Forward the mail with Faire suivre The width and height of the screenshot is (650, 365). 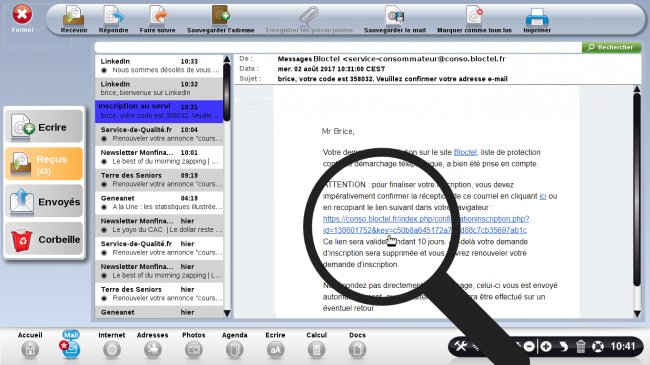tap(158, 17)
